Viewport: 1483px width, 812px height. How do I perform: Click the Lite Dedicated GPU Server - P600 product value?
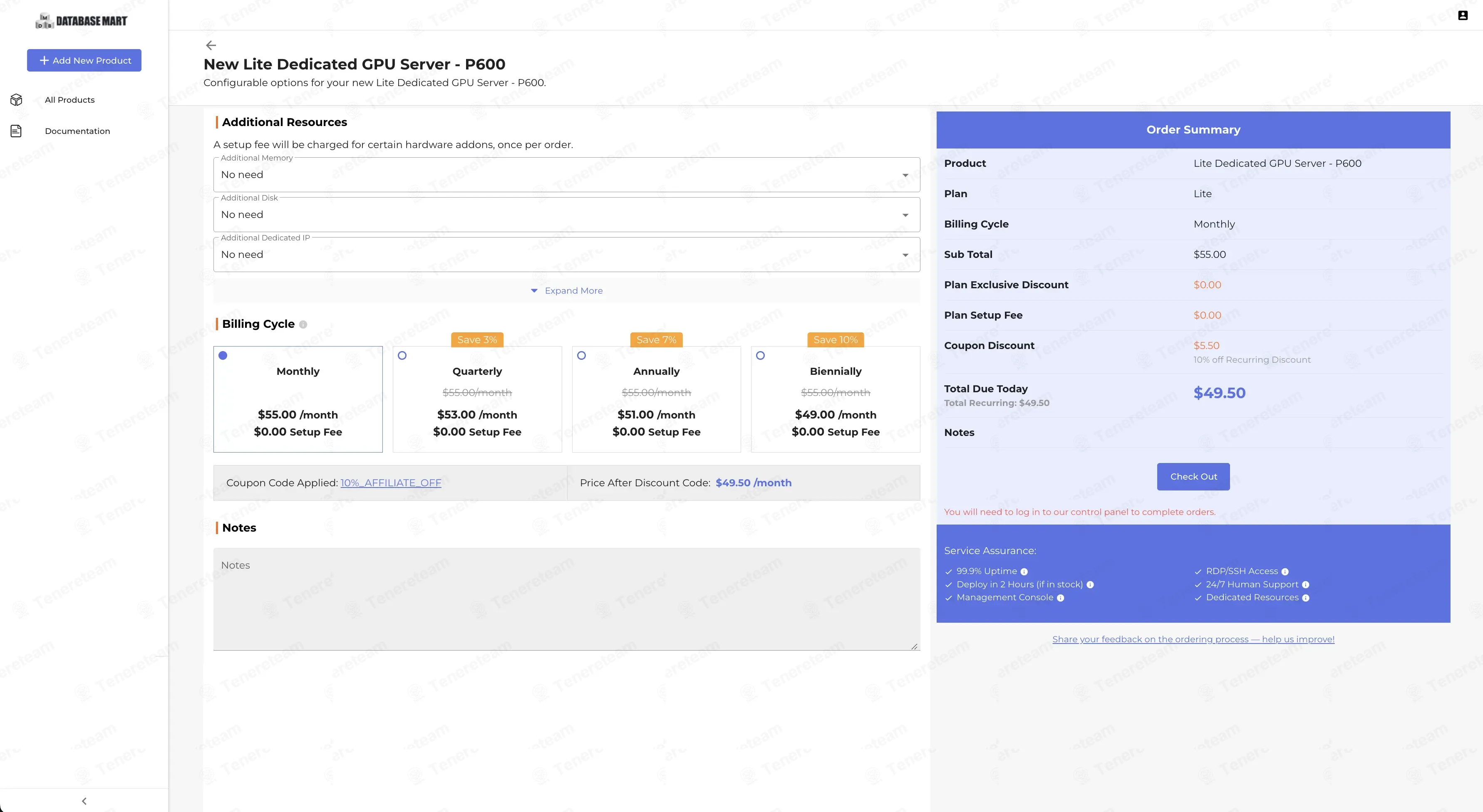[x=1277, y=163]
